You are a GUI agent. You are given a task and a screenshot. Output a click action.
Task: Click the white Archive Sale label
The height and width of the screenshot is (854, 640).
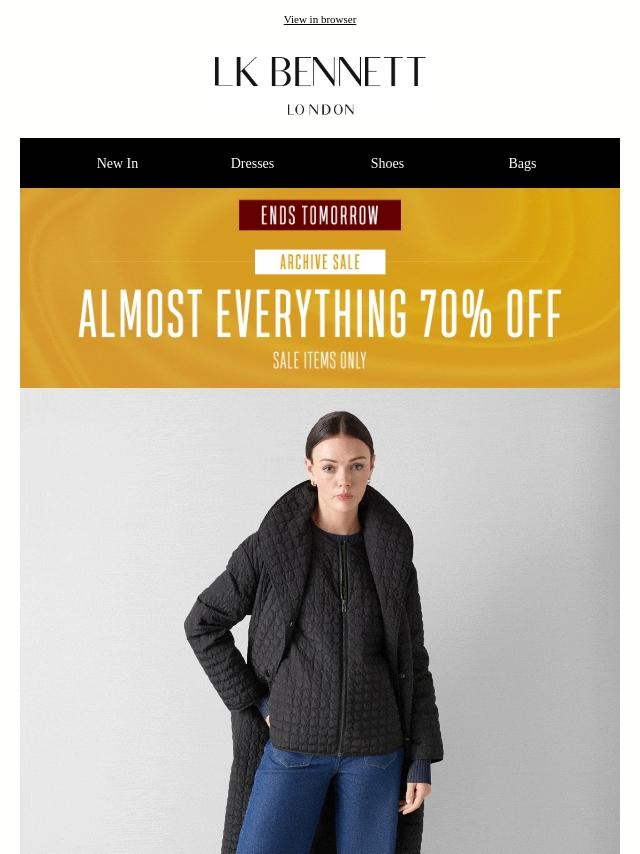tap(320, 262)
